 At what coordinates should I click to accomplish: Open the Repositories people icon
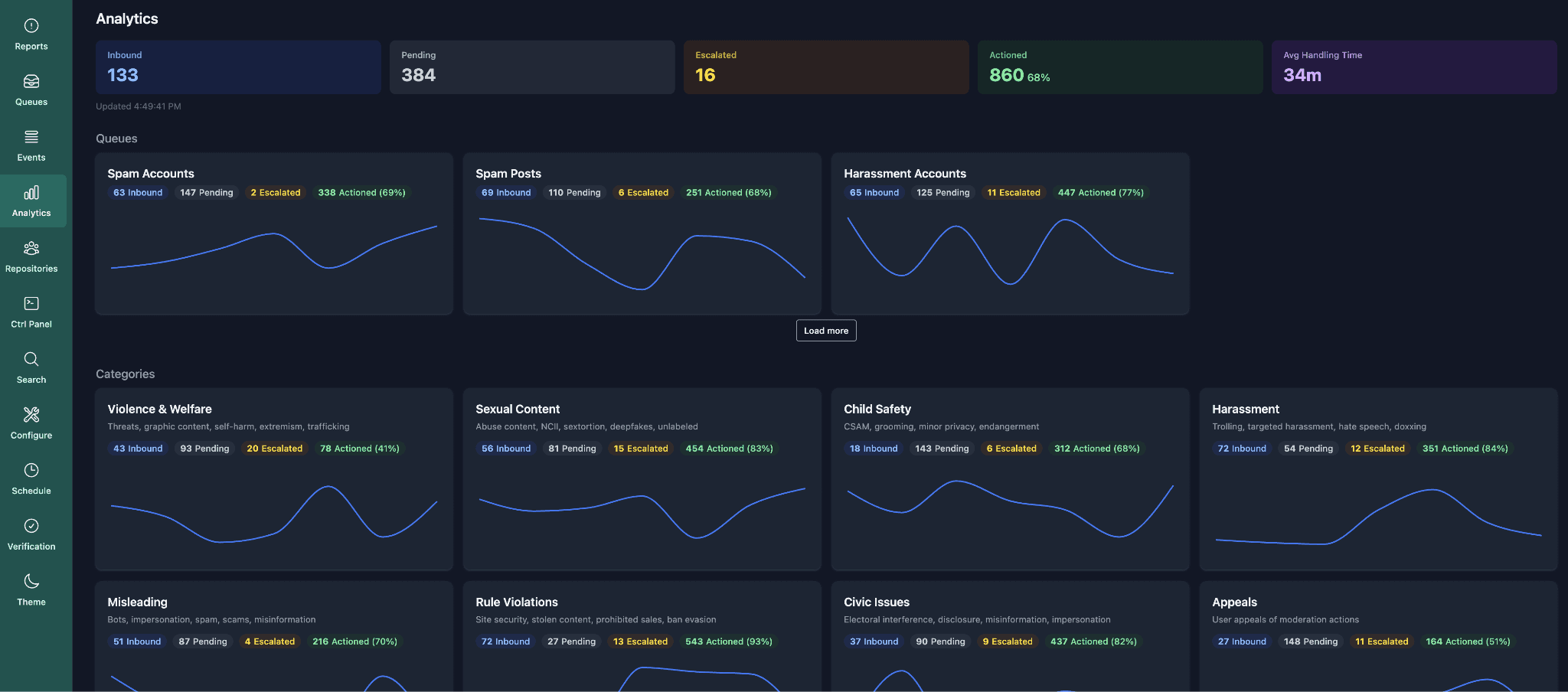point(31,248)
